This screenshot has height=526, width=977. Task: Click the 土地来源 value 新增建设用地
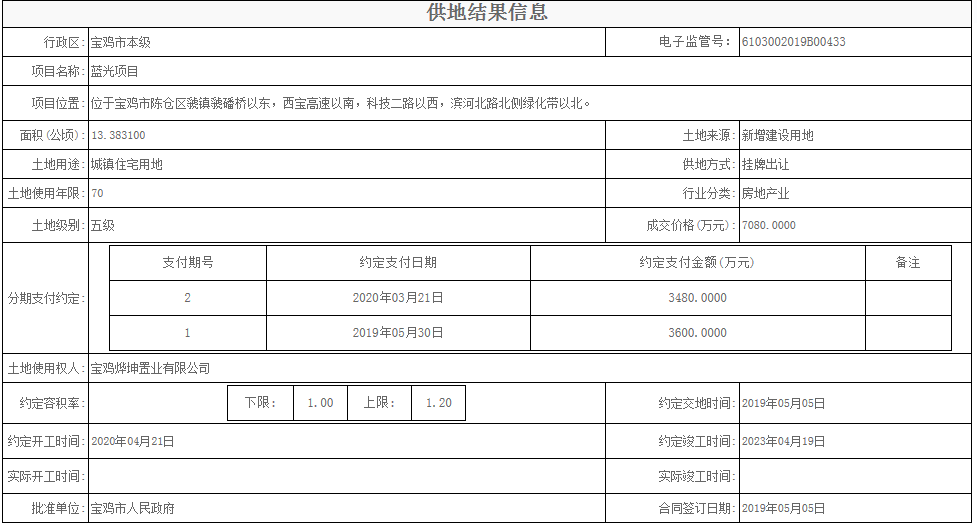click(777, 135)
